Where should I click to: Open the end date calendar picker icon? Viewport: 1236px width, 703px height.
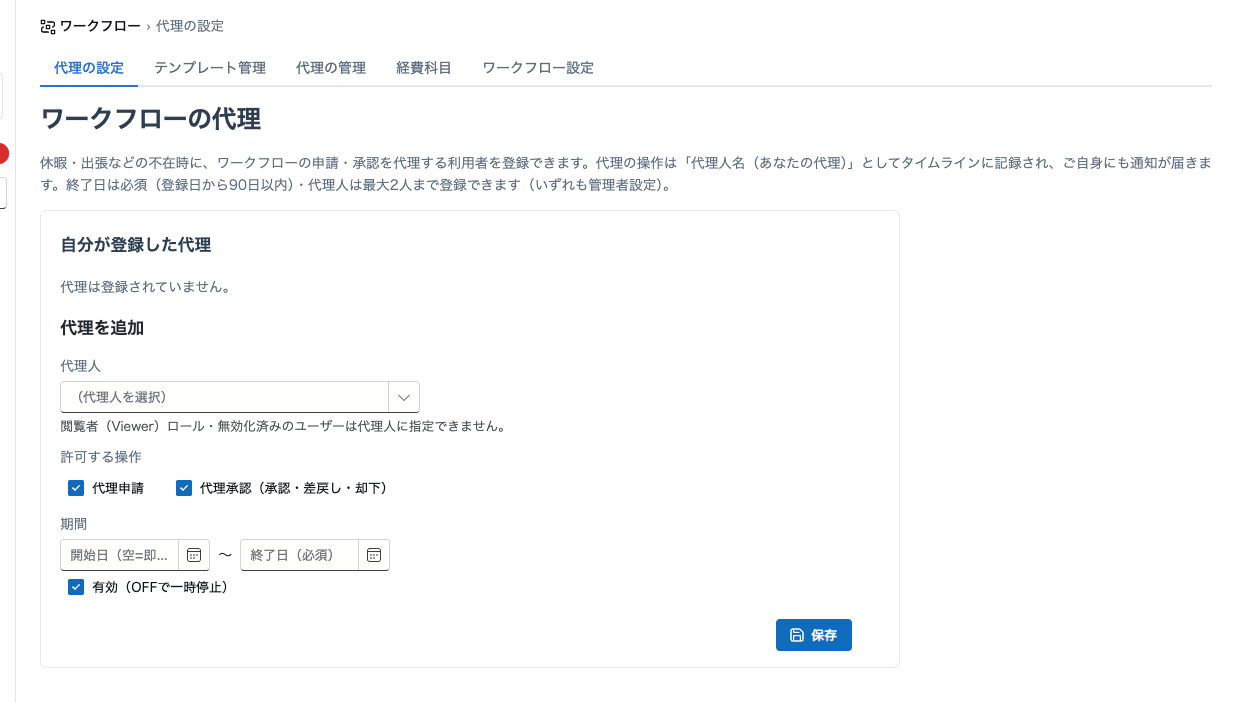point(374,555)
